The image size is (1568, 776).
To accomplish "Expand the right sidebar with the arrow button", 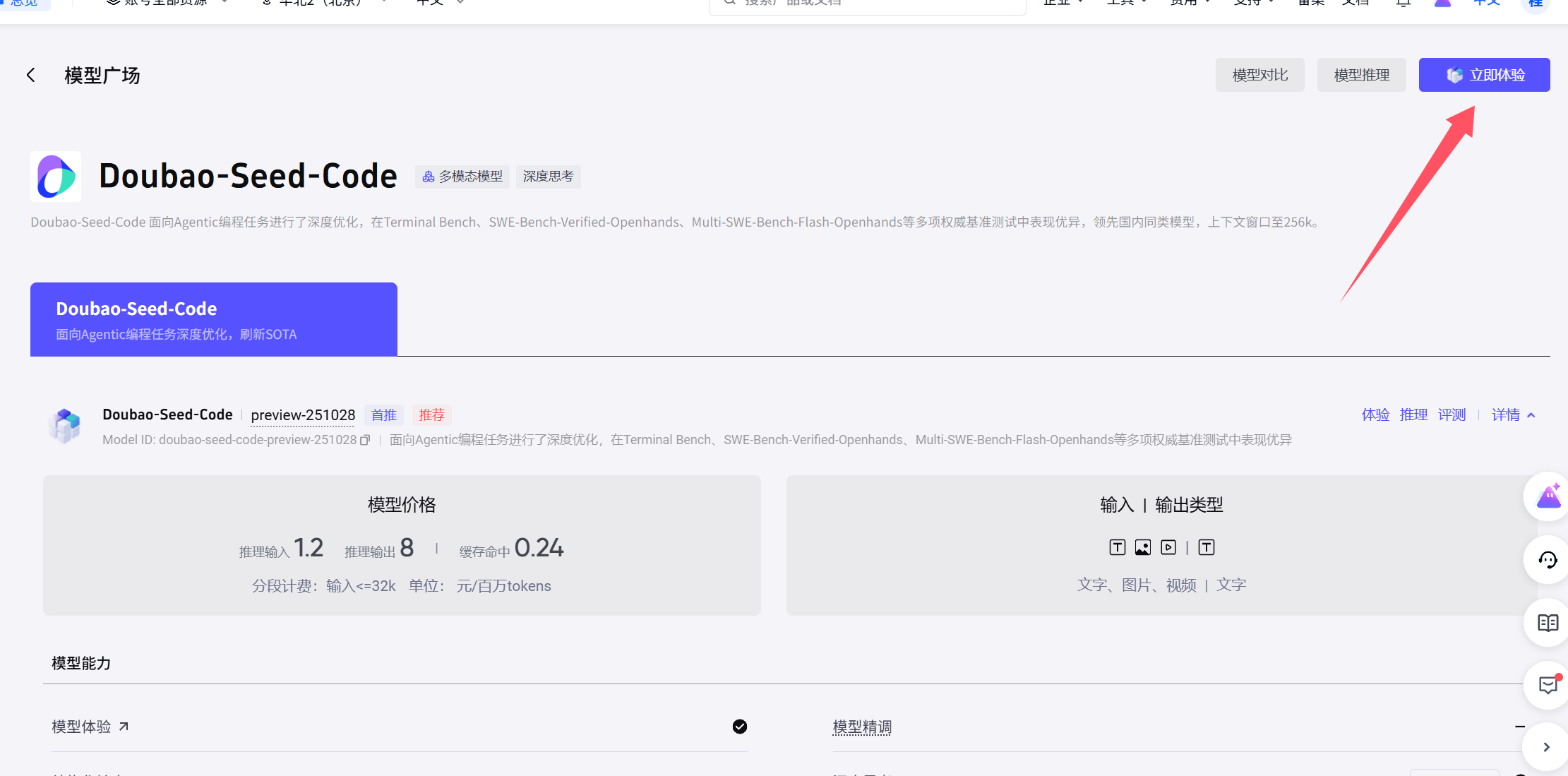I will tap(1545, 746).
